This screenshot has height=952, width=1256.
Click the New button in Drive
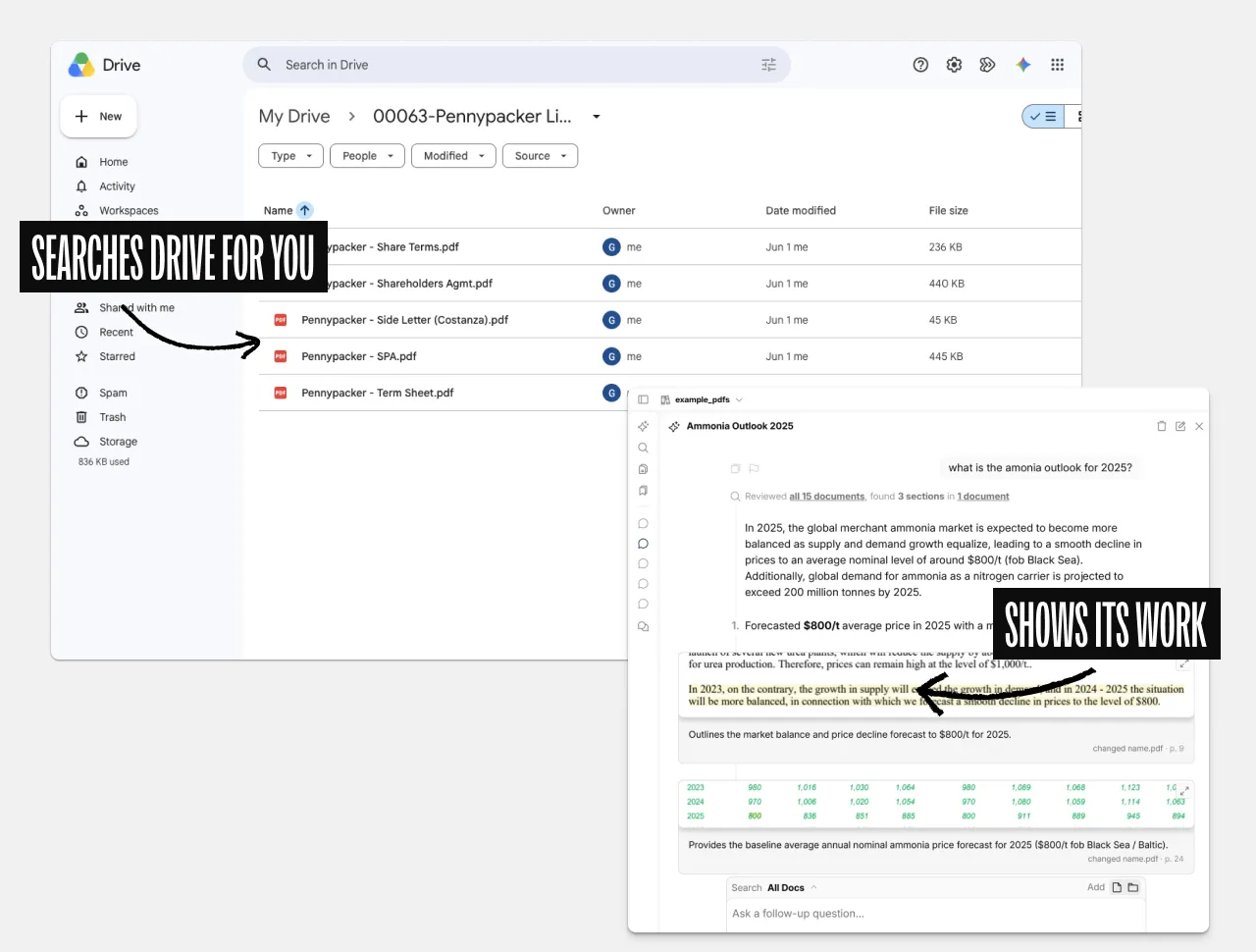point(98,116)
